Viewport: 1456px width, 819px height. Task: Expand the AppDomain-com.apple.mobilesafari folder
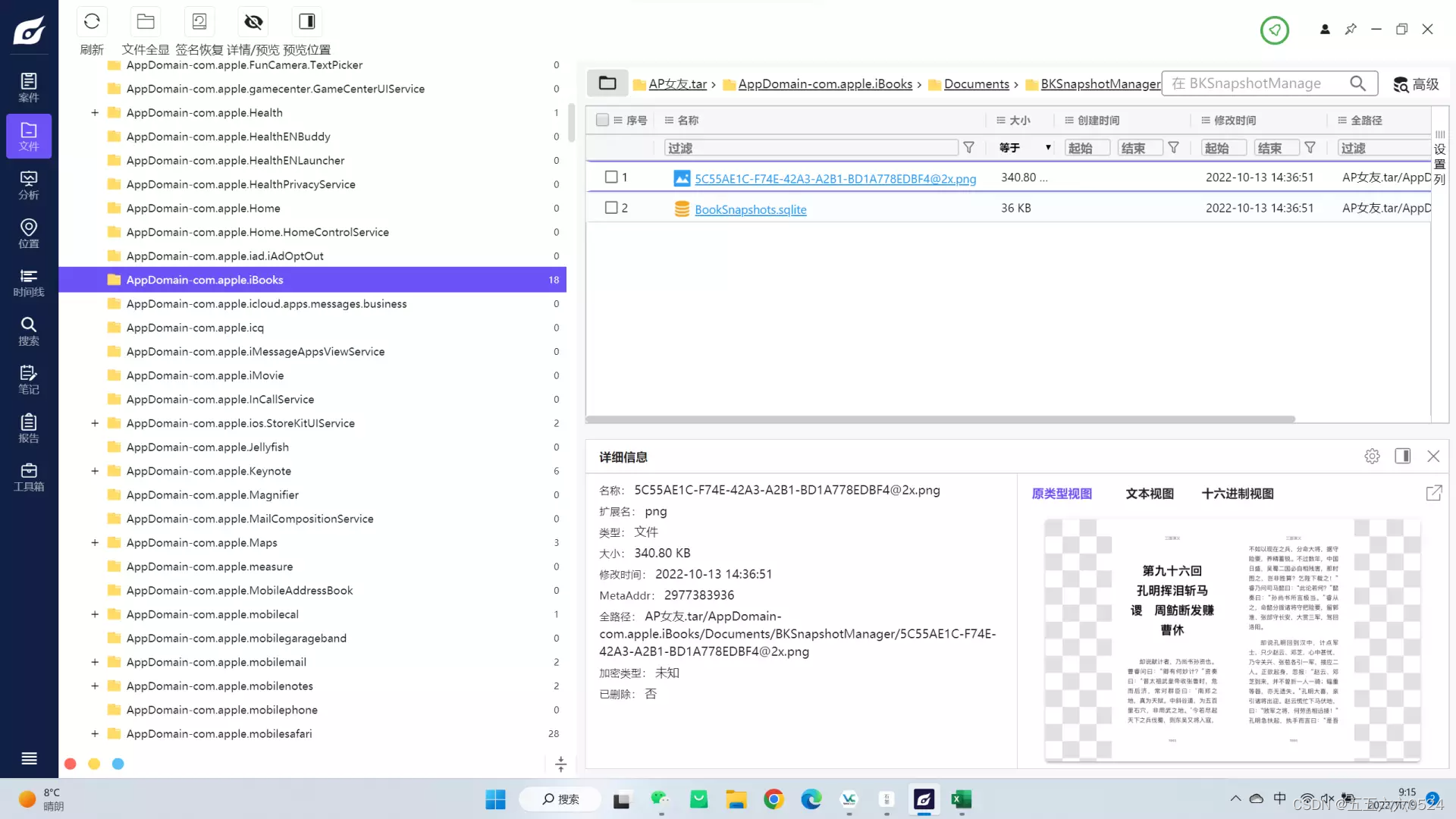point(95,734)
